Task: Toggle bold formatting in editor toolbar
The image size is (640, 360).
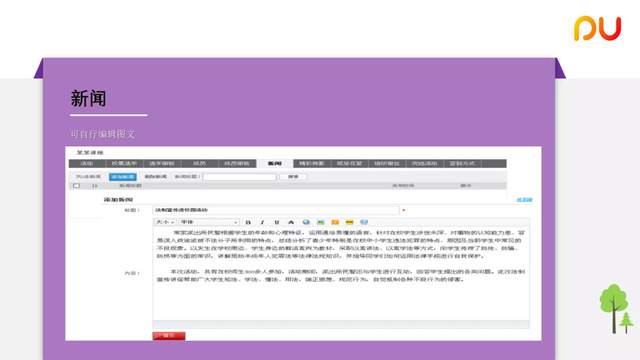Action: tap(248, 222)
